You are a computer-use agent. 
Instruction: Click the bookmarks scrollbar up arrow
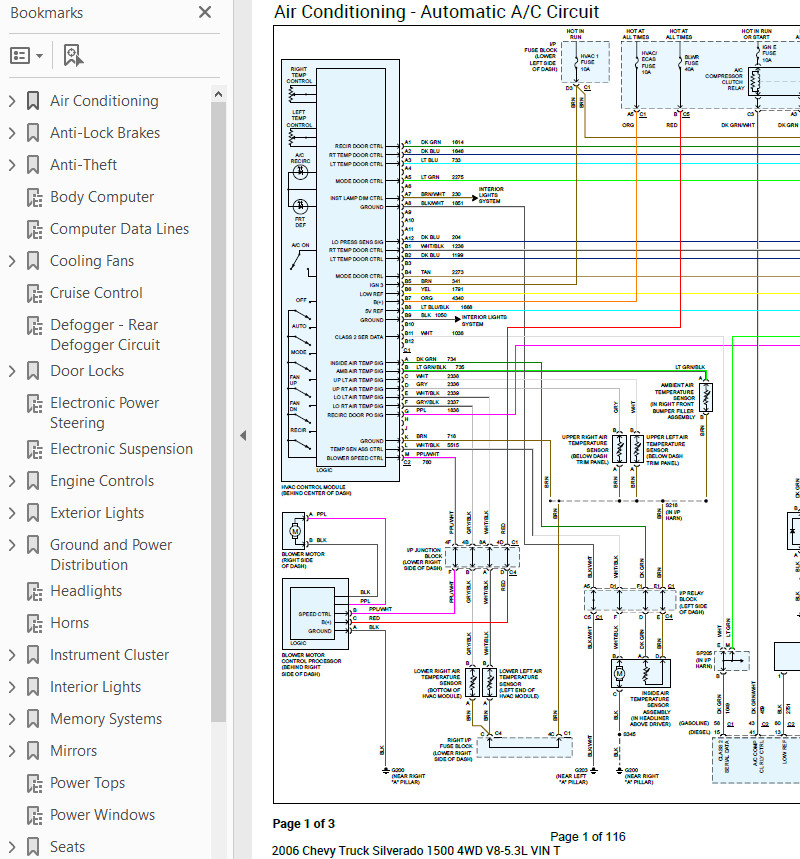pos(219,94)
